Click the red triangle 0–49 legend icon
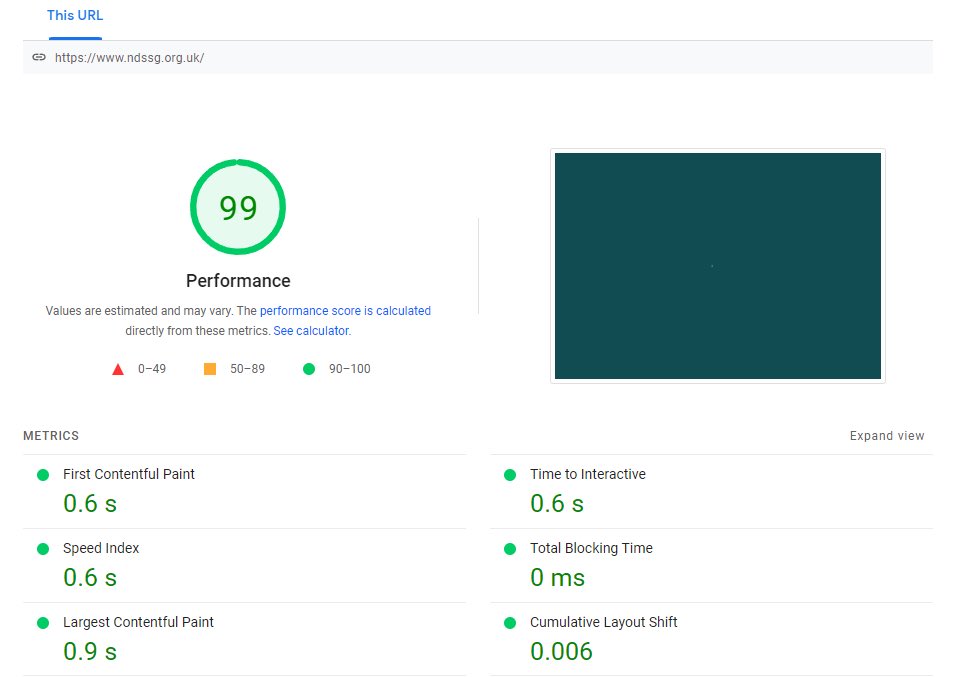Screen dimensions: 956x677 click(118, 369)
